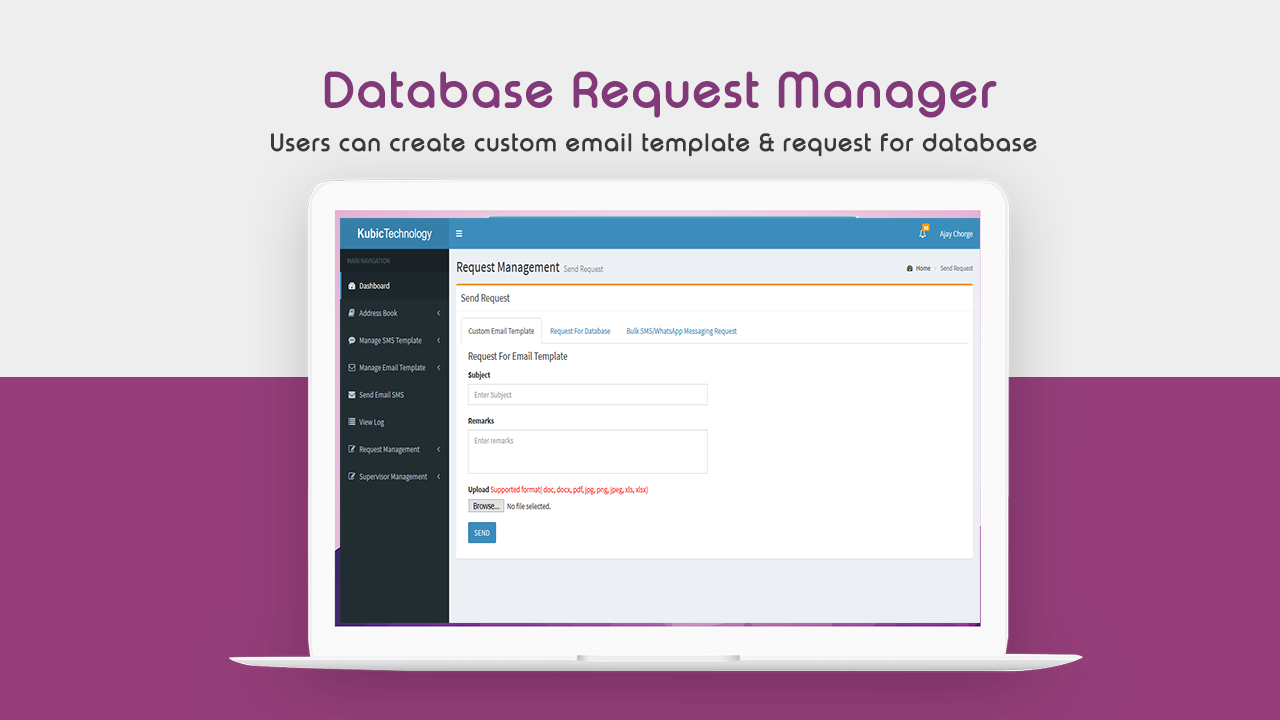1280x720 pixels.
Task: Click the 'Request Management' page heading
Action: click(x=508, y=267)
